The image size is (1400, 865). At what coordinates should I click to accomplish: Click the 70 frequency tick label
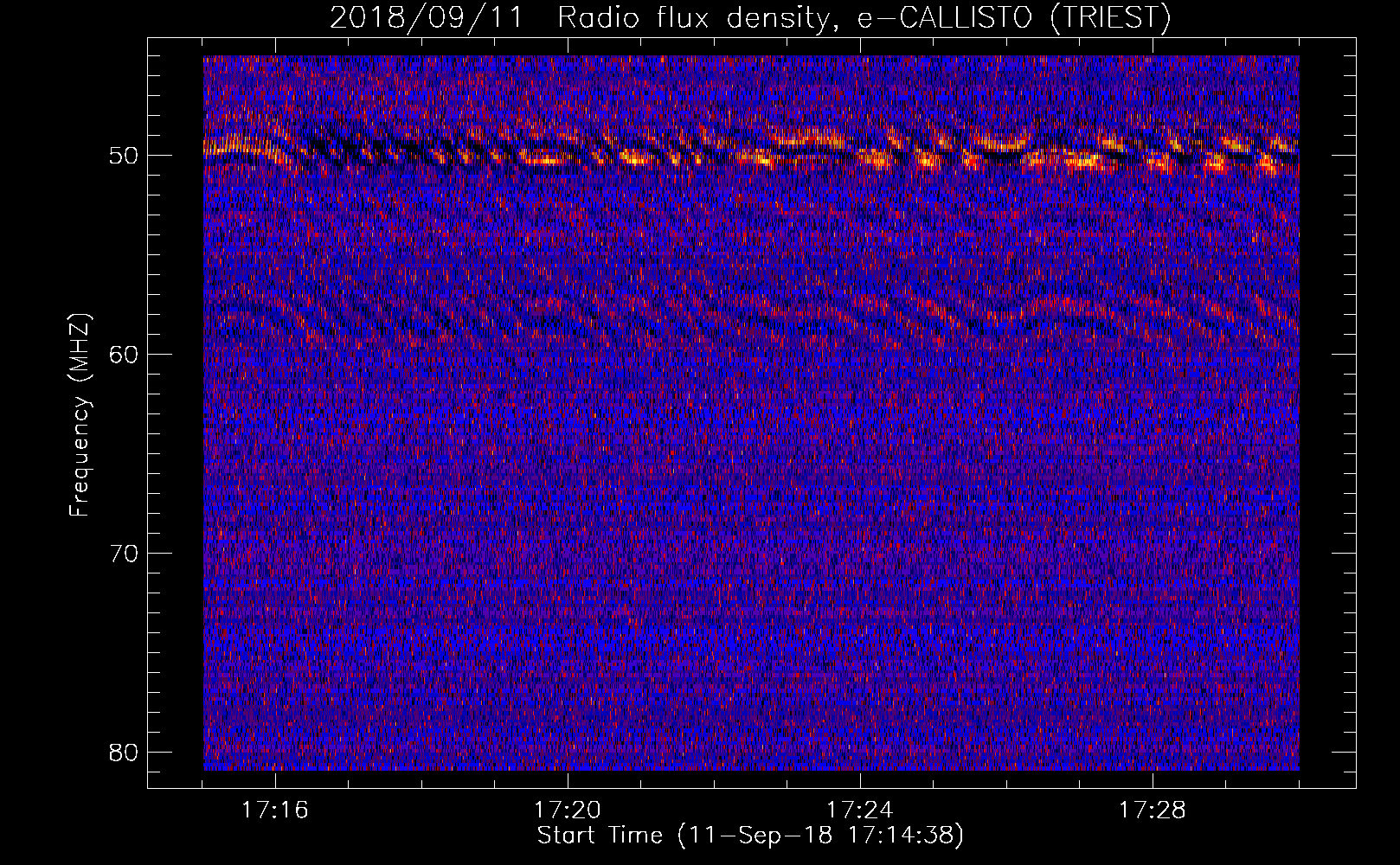point(125,554)
